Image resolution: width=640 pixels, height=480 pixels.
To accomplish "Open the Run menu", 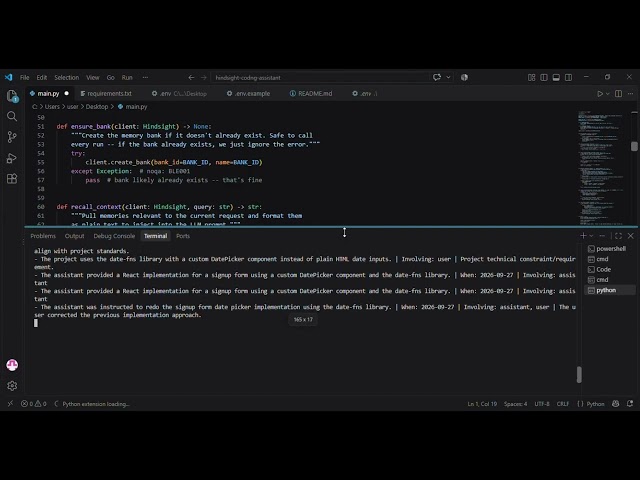I will pyautogui.click(x=127, y=77).
